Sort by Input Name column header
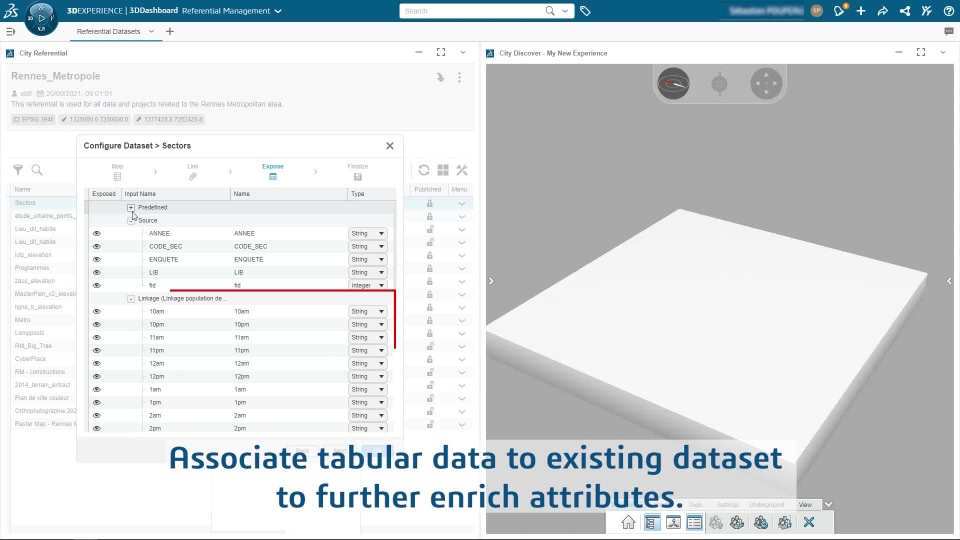Viewport: 960px width, 540px height. [x=176, y=193]
